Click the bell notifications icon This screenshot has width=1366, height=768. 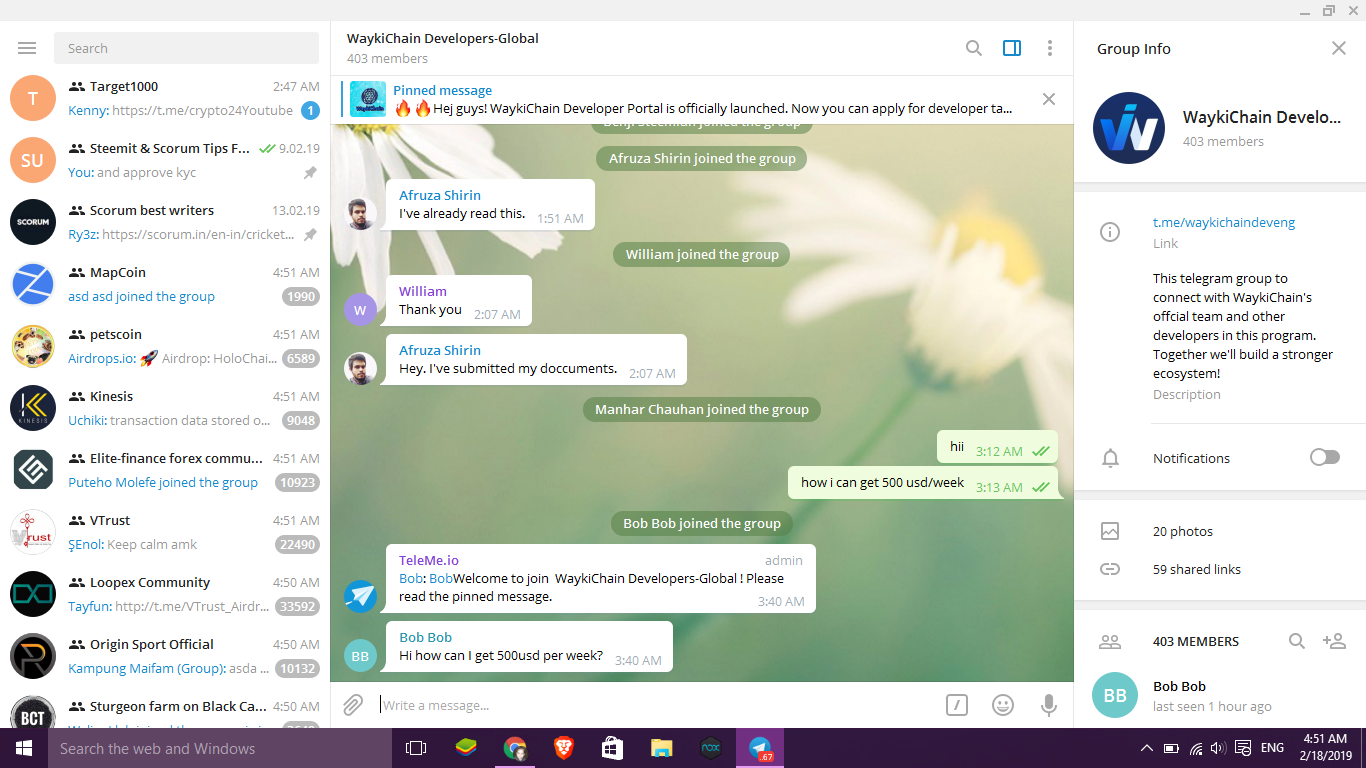click(1110, 458)
